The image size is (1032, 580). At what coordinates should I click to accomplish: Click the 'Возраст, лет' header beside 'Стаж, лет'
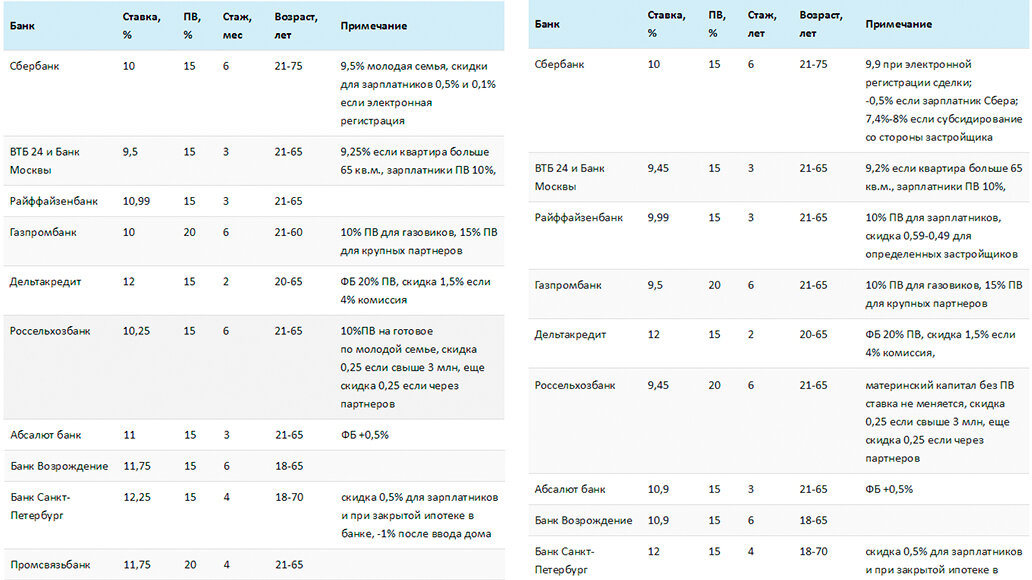click(x=821, y=24)
